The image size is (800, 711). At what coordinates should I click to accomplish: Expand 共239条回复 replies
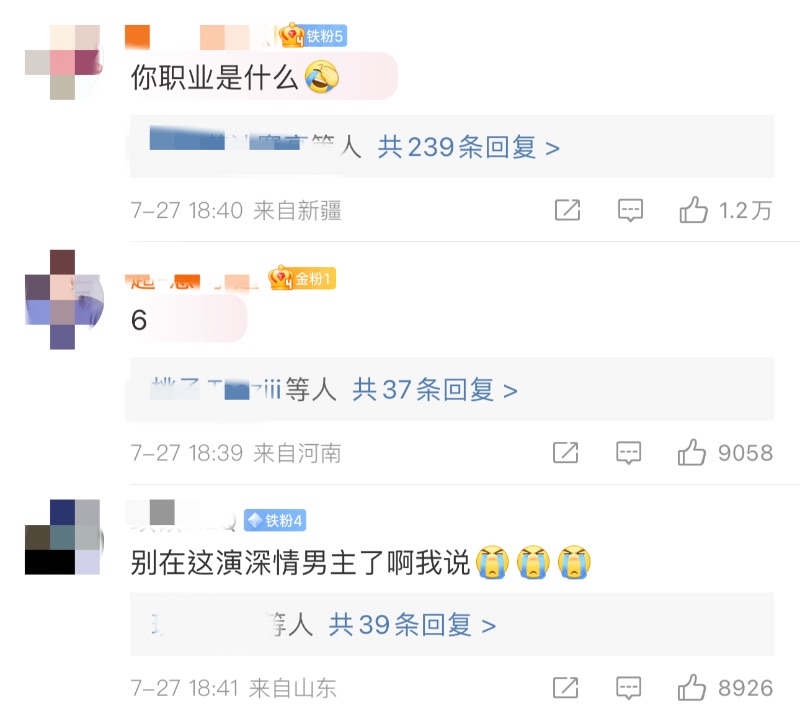tap(468, 147)
